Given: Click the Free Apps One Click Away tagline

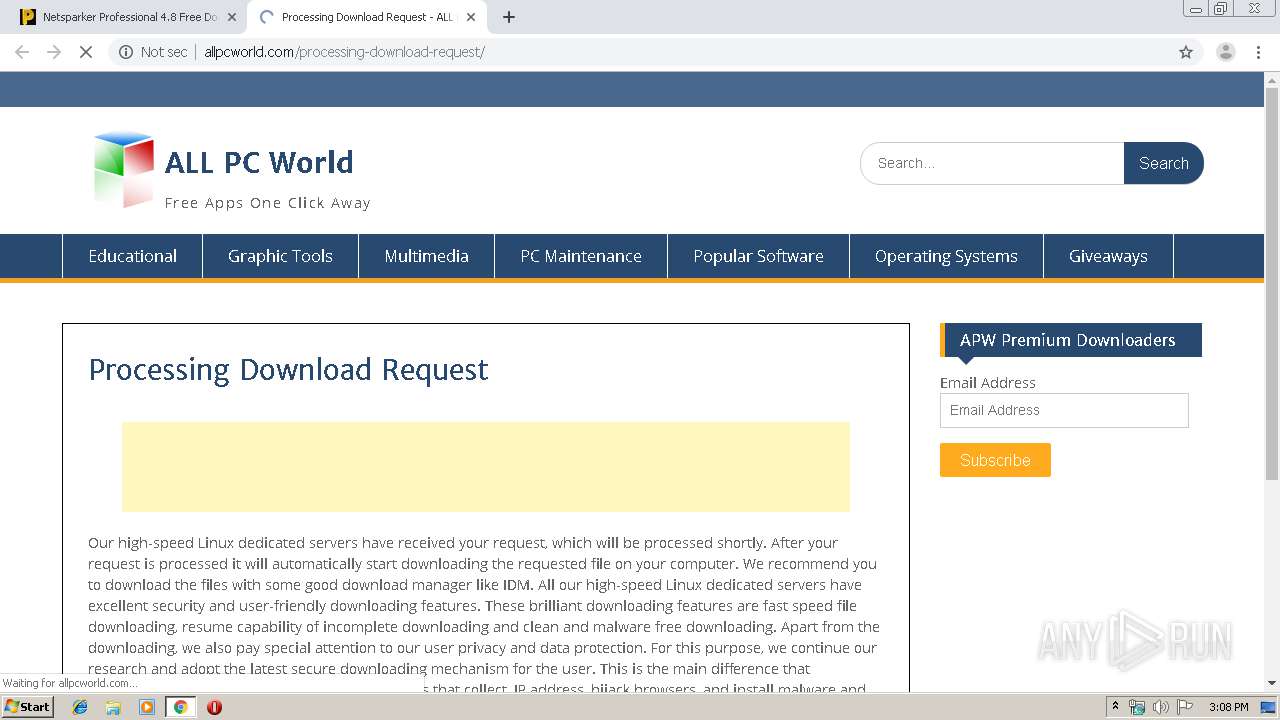Looking at the screenshot, I should (x=267, y=203).
